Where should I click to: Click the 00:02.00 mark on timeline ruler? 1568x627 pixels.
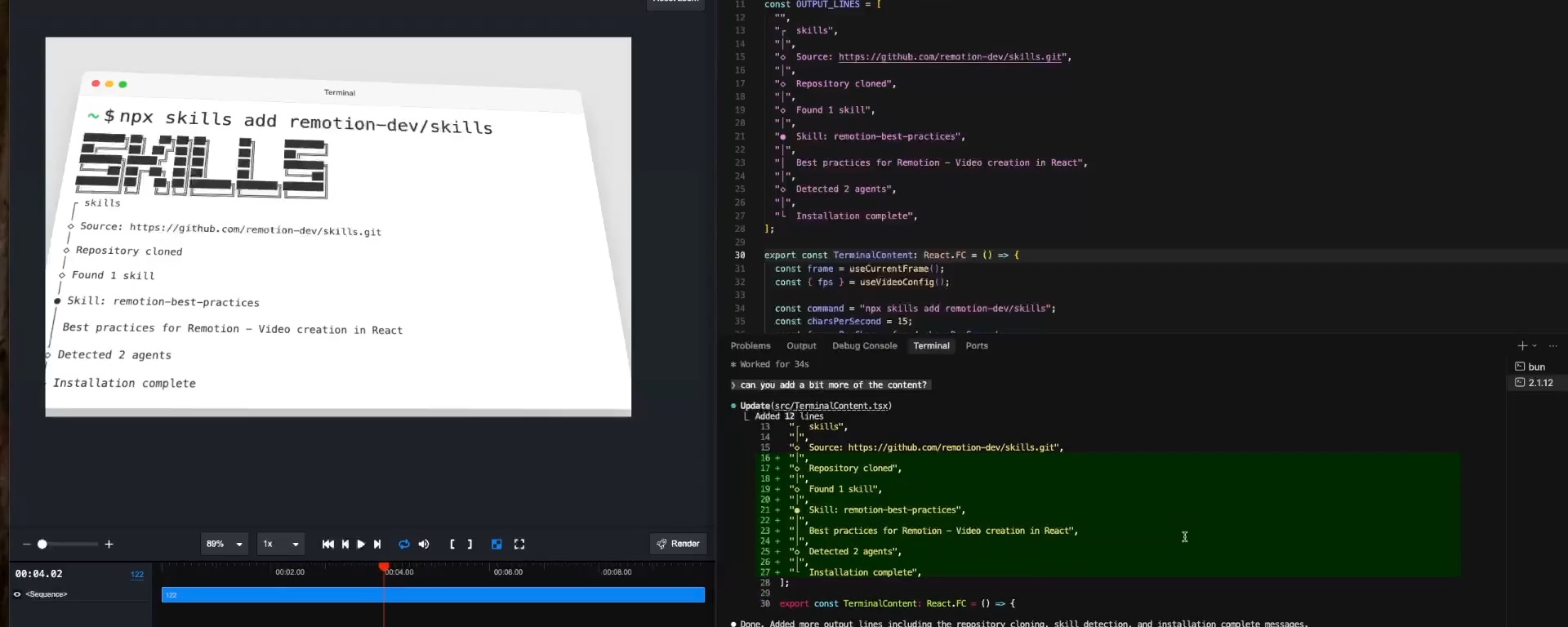coord(290,572)
